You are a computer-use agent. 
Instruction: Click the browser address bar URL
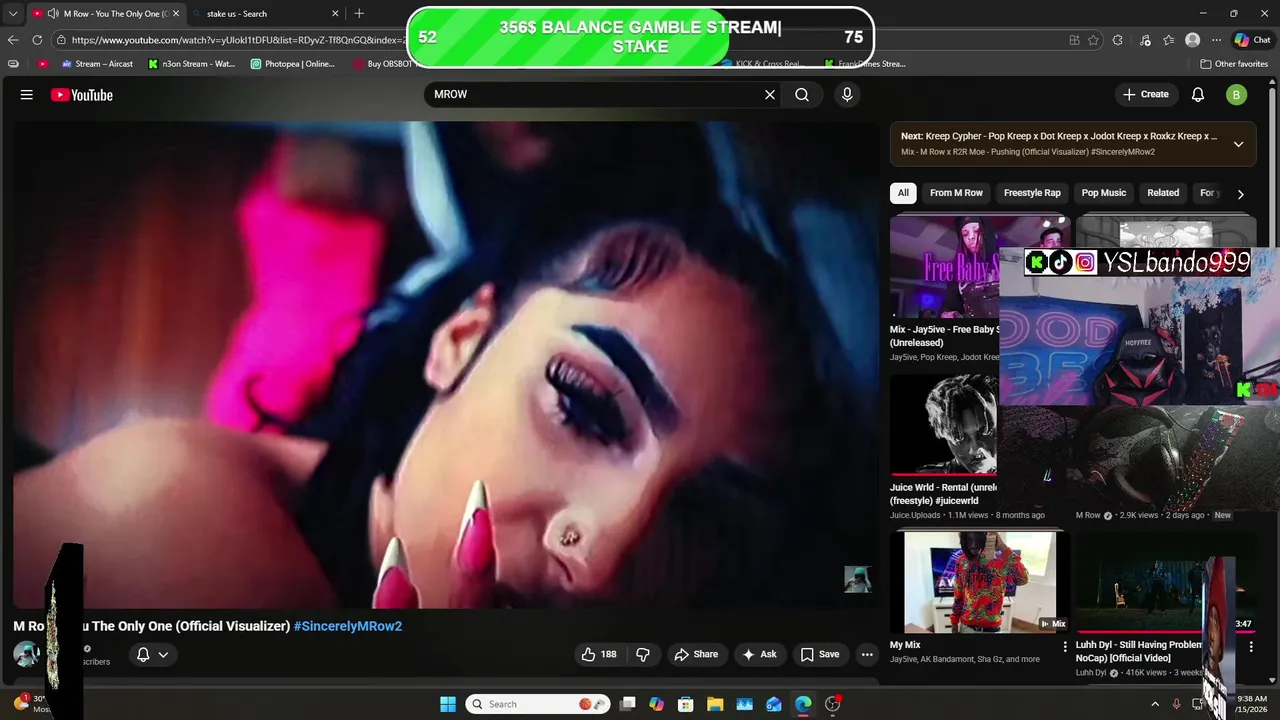click(240, 40)
